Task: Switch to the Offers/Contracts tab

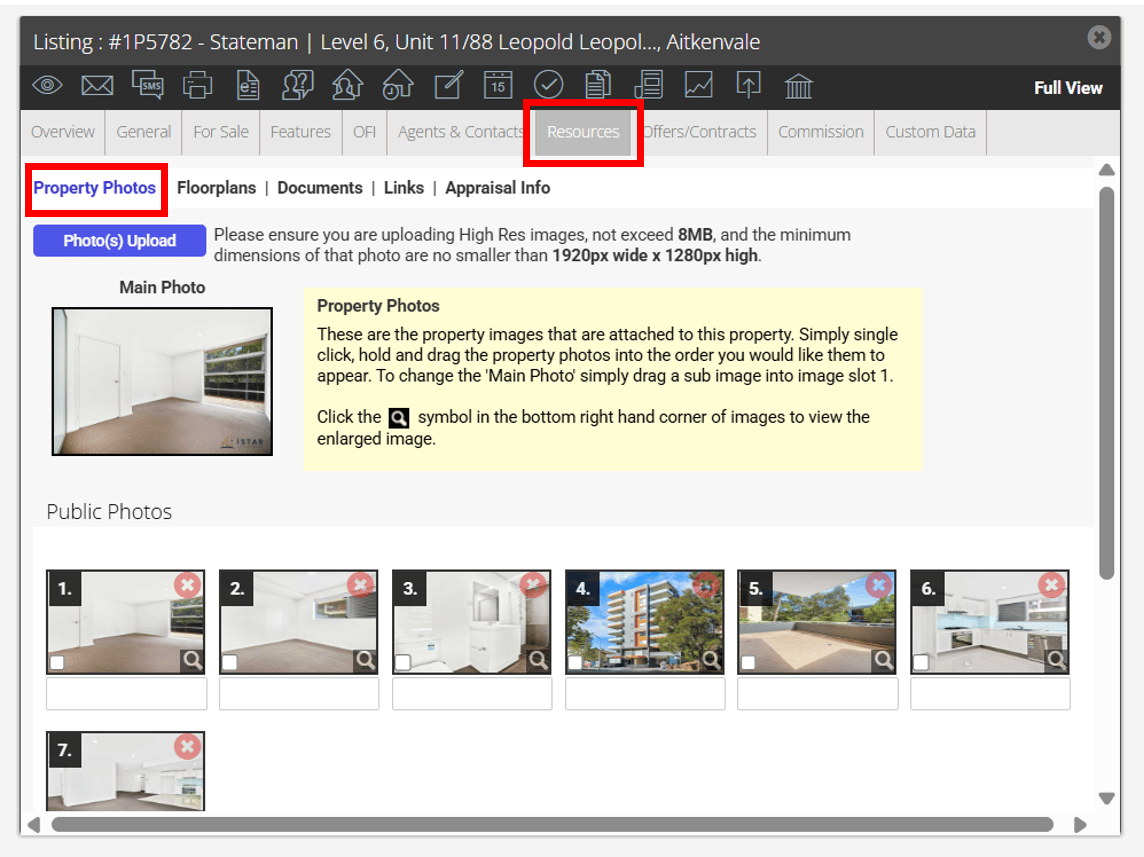Action: 700,132
